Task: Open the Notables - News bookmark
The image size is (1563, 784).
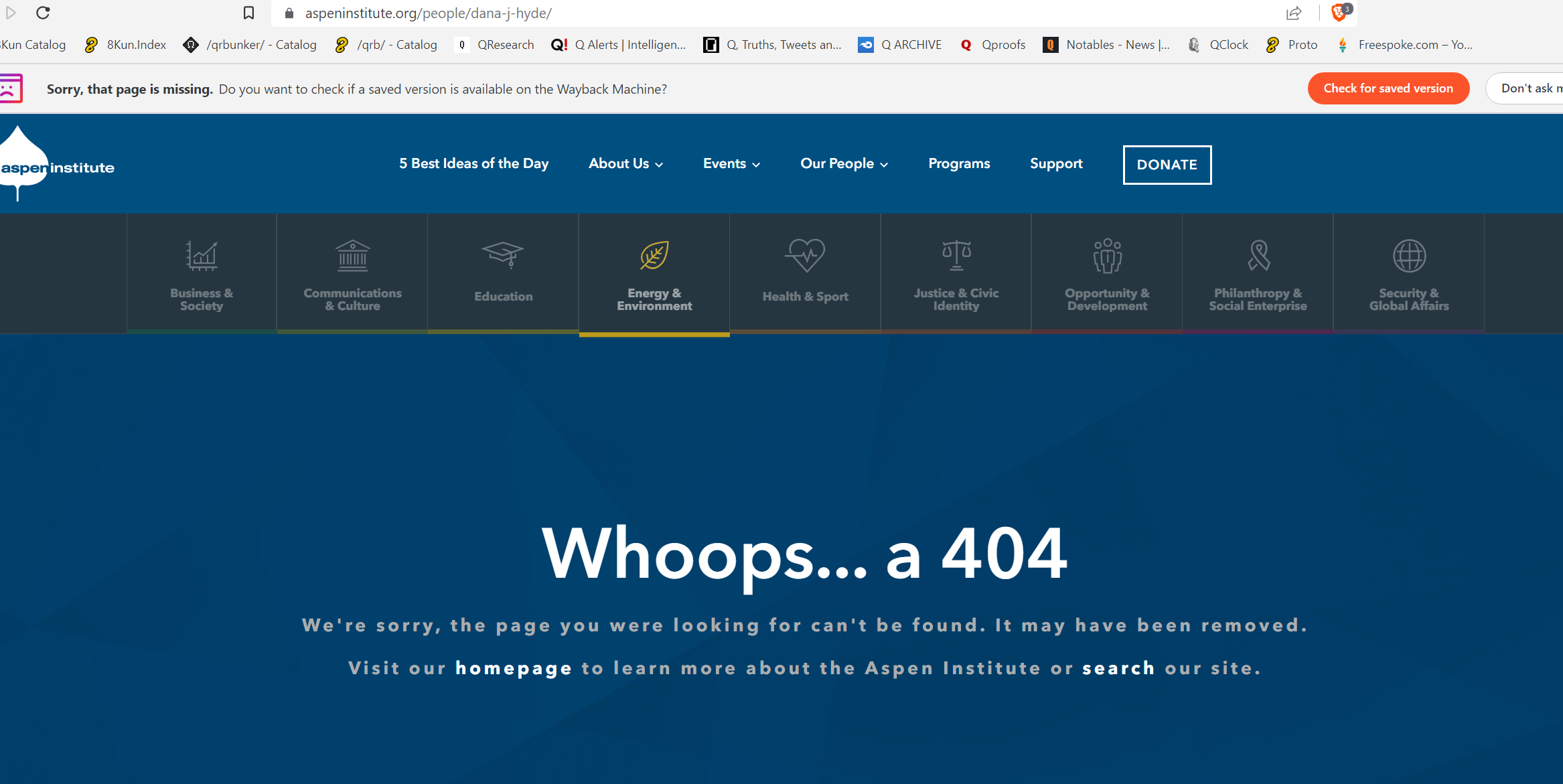Action: (x=1106, y=45)
